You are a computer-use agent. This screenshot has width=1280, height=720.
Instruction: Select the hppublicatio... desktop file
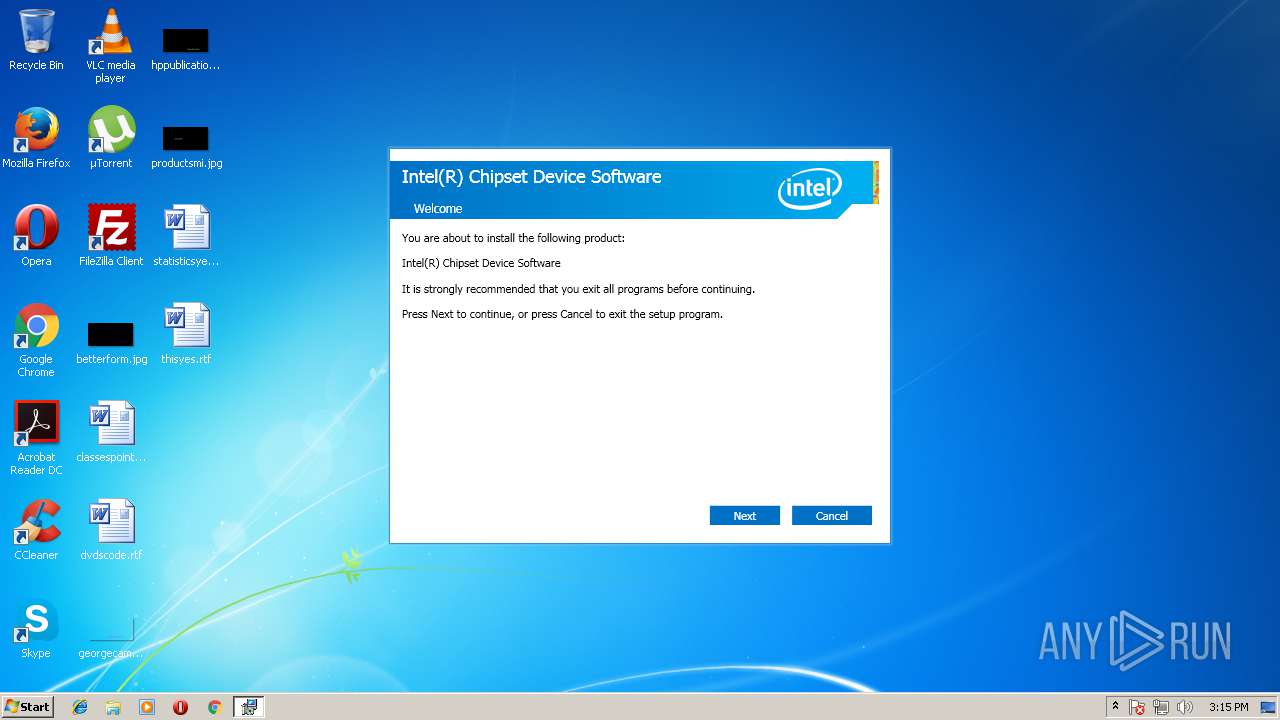pos(186,48)
